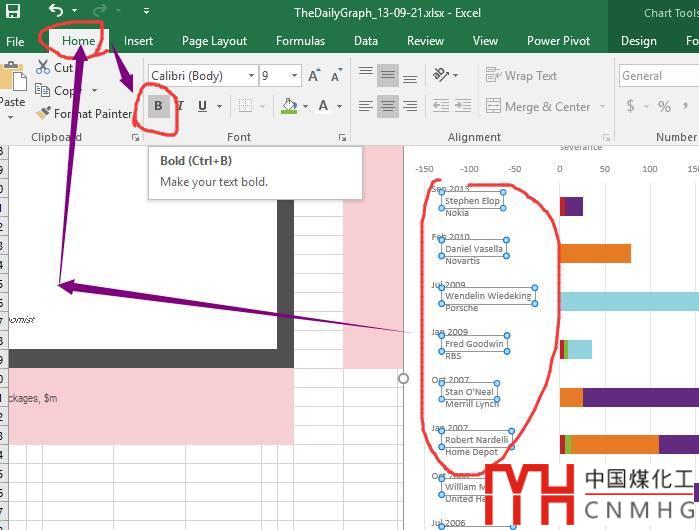Switch to the Insert ribbon tab
Viewport: 699px width, 530px height.
pos(138,41)
